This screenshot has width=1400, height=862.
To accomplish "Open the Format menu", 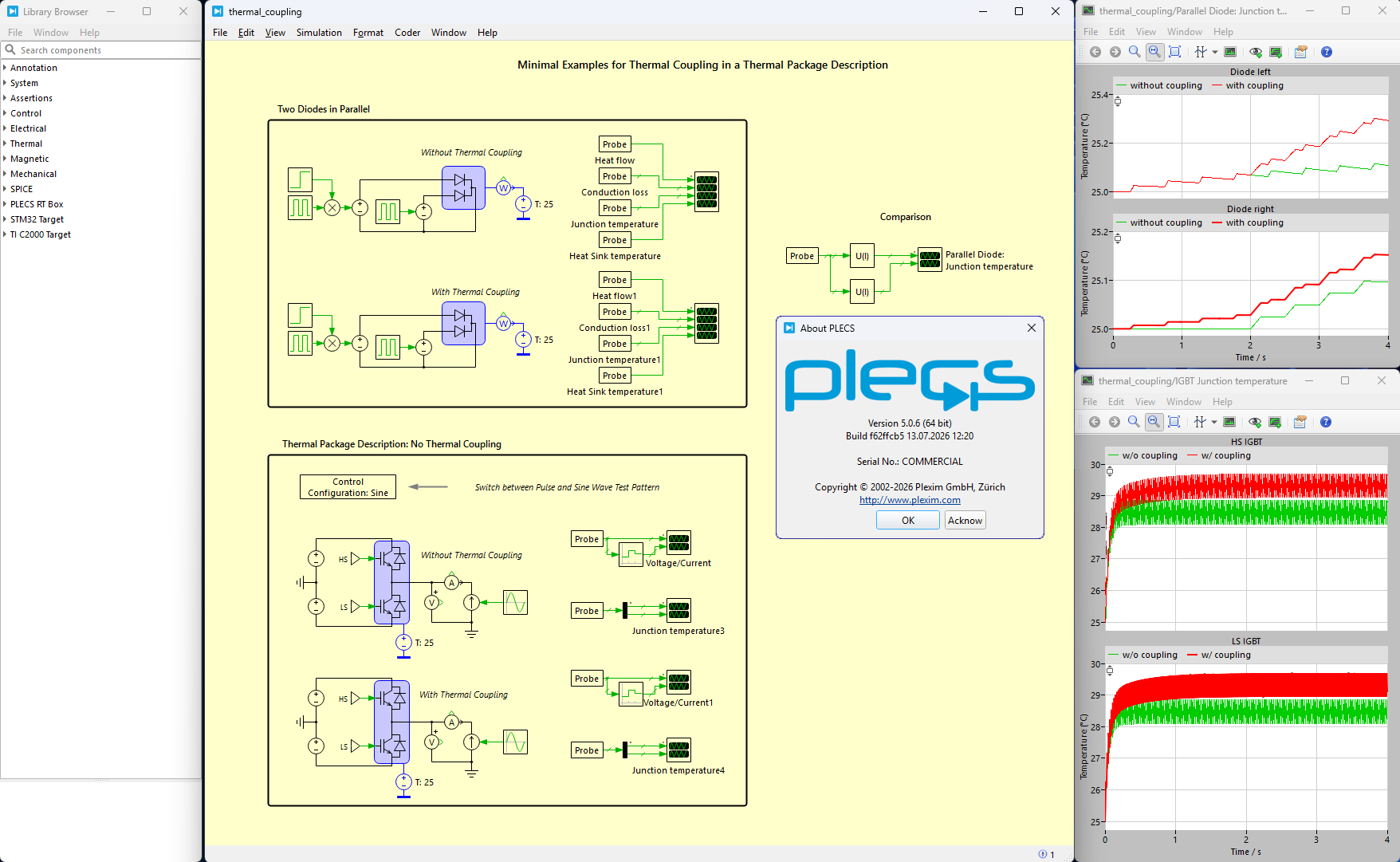I will point(368,33).
